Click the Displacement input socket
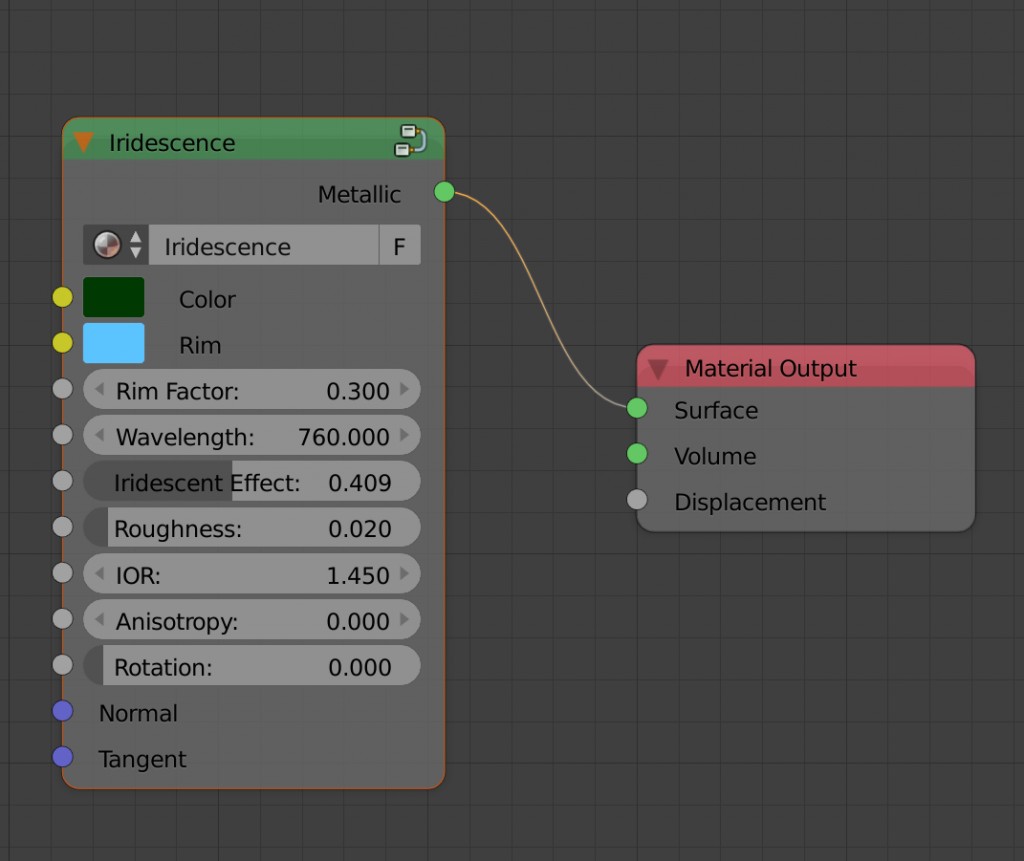The height and width of the screenshot is (861, 1024). 637,500
